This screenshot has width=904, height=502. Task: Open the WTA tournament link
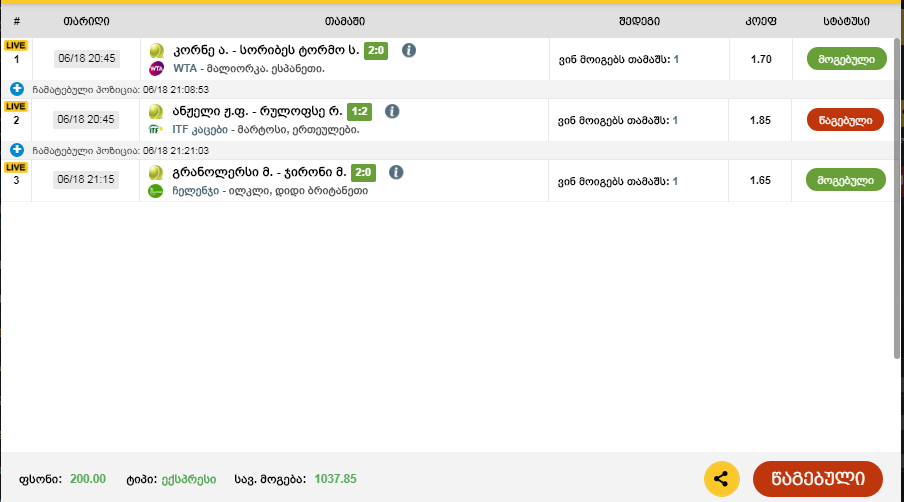(185, 69)
